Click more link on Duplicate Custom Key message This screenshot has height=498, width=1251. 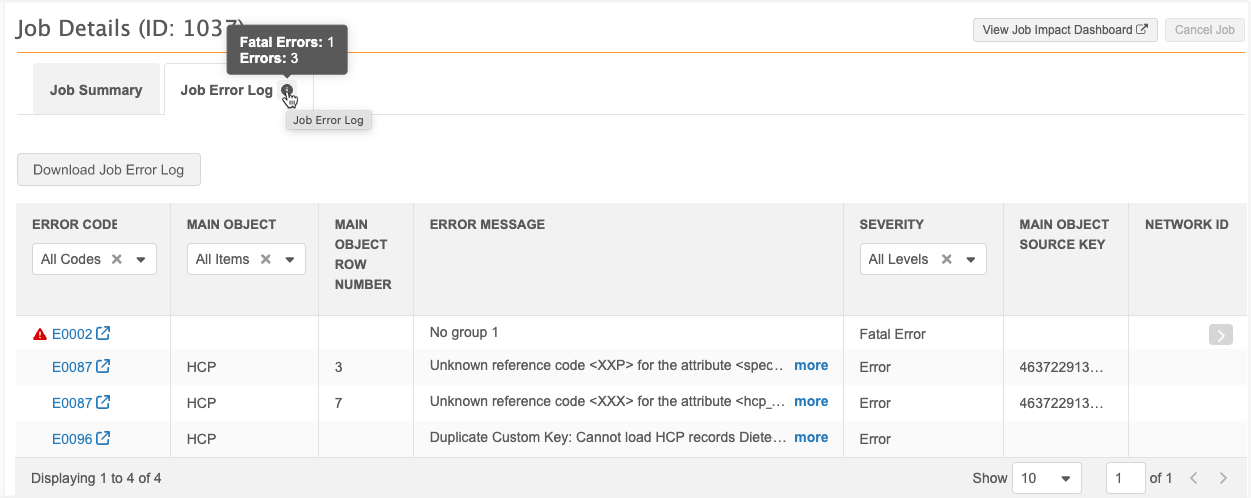click(x=811, y=437)
